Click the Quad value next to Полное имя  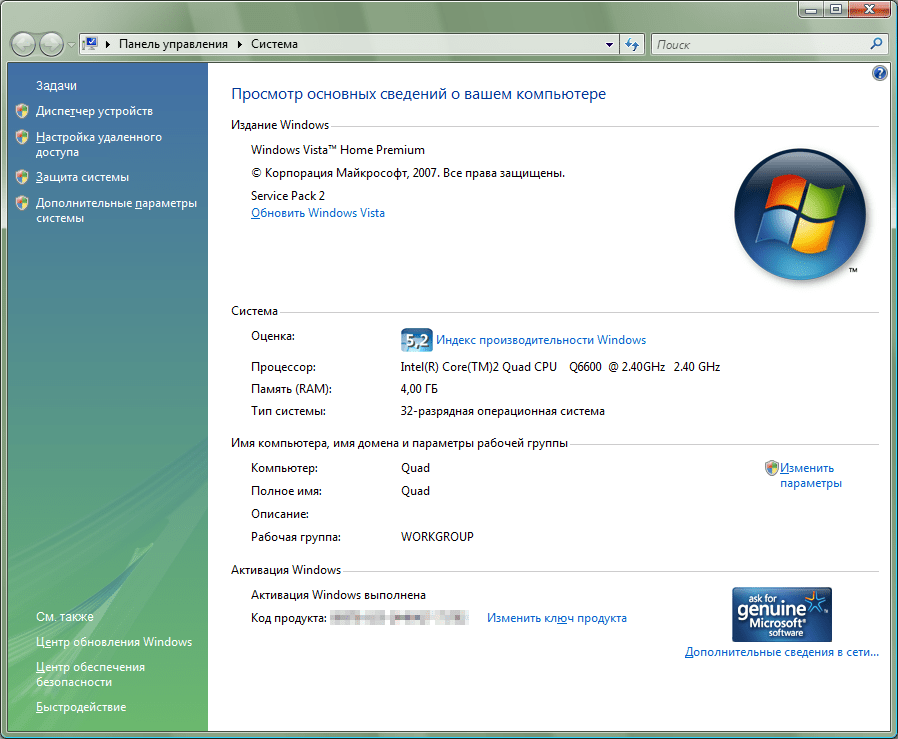[x=415, y=491]
